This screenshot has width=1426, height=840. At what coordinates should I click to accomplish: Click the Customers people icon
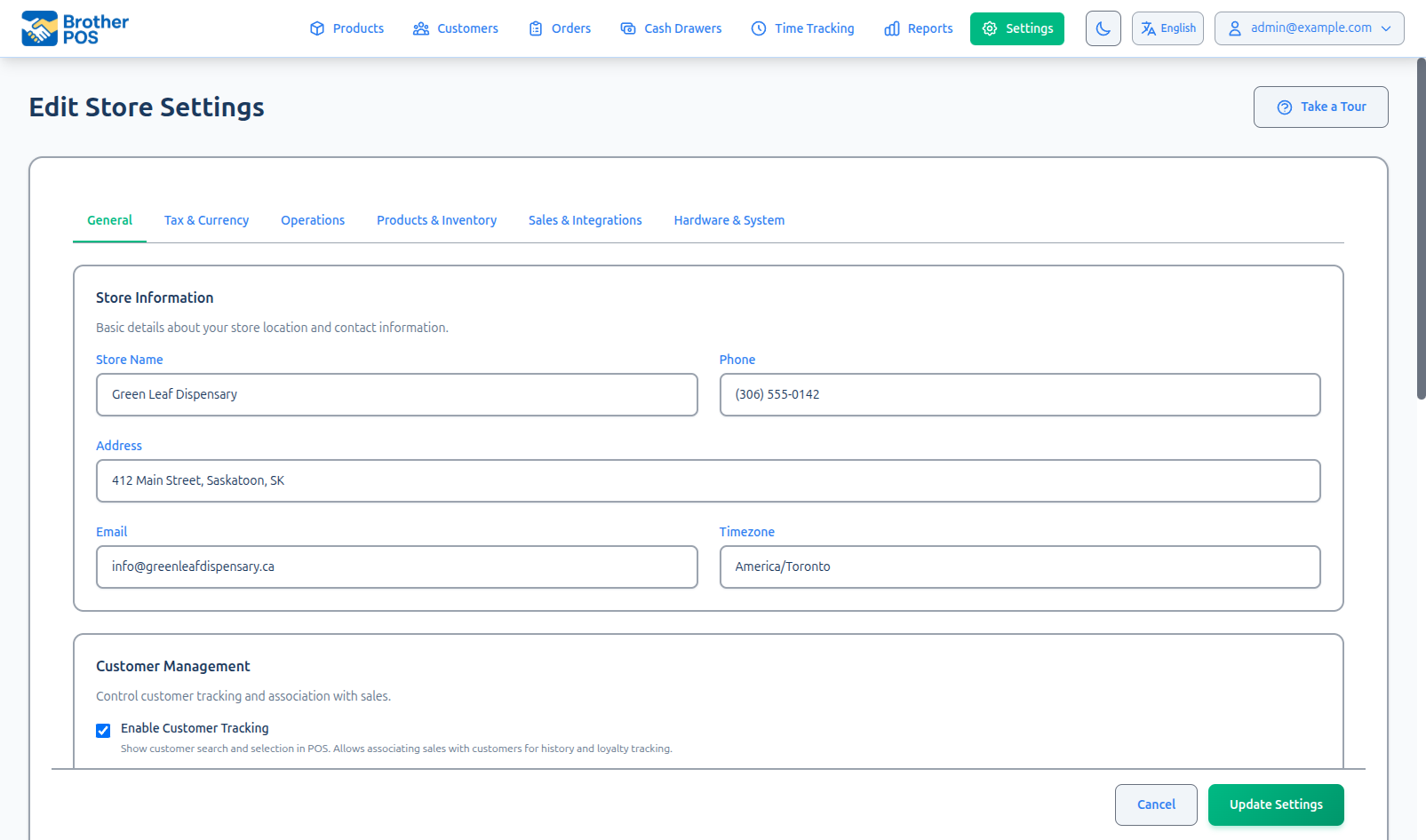tap(420, 28)
